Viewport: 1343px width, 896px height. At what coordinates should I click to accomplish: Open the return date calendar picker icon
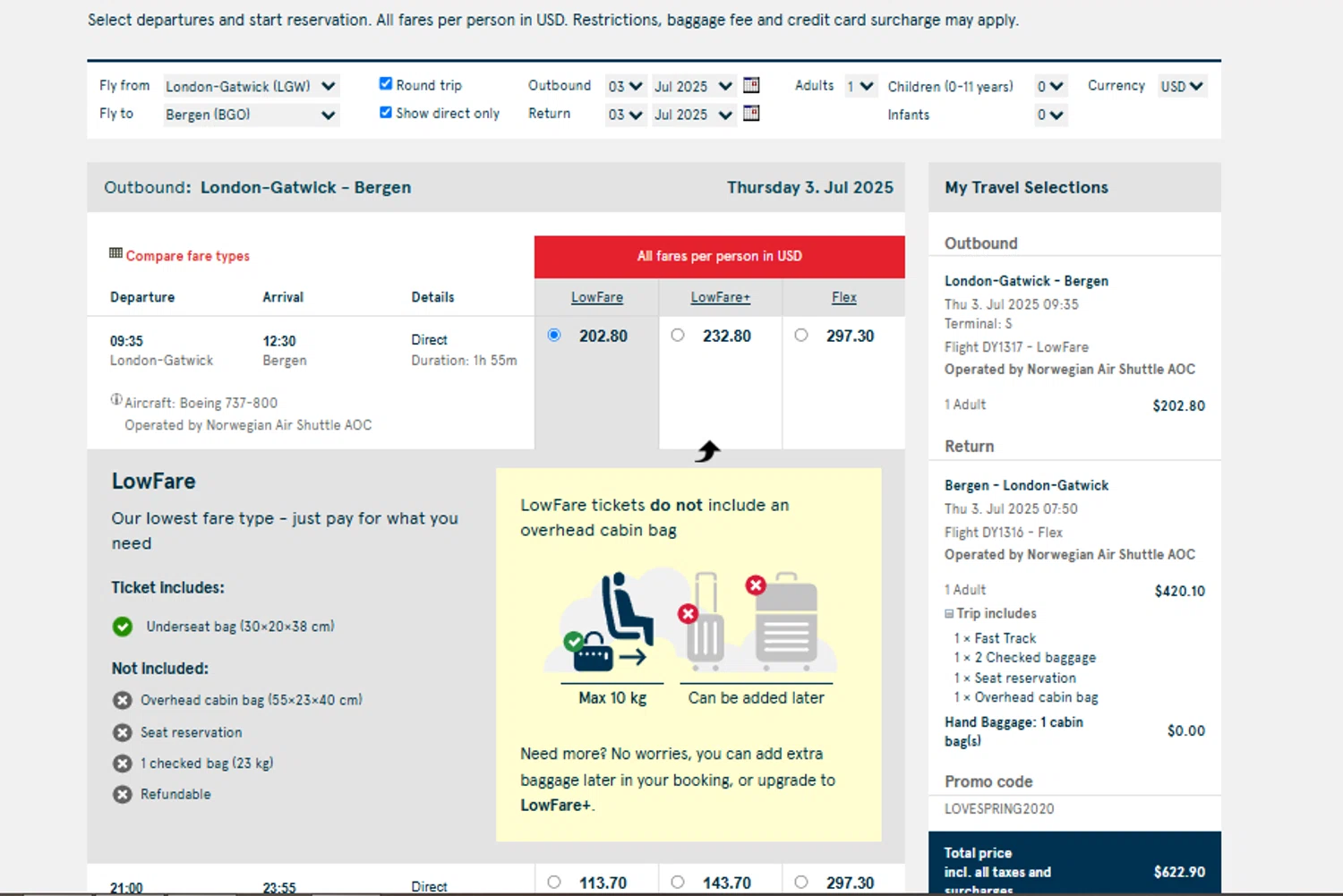(x=751, y=114)
